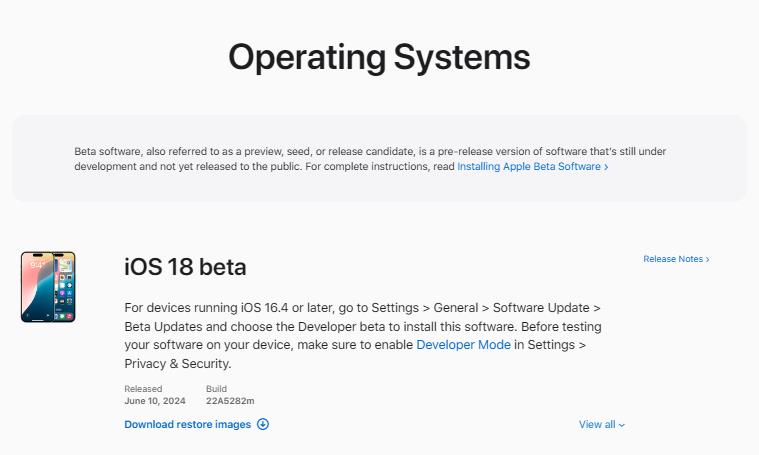Click Download restore images link text
This screenshot has height=455, width=759.
pyautogui.click(x=187, y=424)
